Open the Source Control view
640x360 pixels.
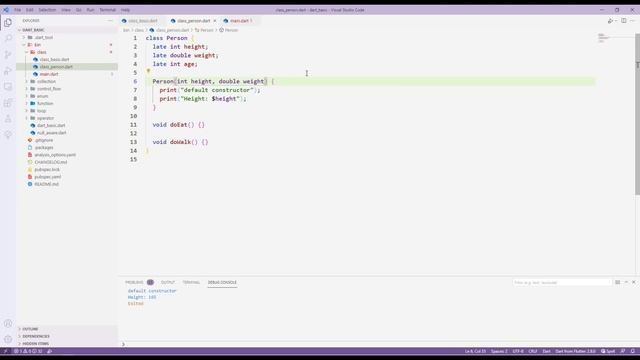pyautogui.click(x=8, y=55)
